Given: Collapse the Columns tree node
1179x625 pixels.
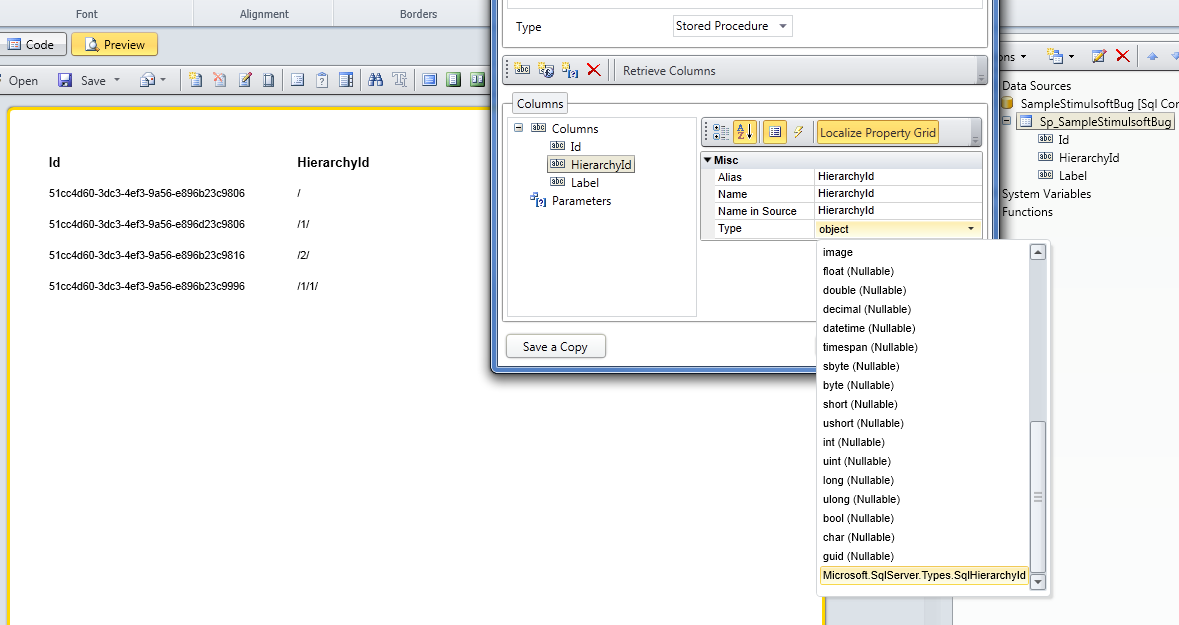Looking at the screenshot, I should (x=518, y=128).
